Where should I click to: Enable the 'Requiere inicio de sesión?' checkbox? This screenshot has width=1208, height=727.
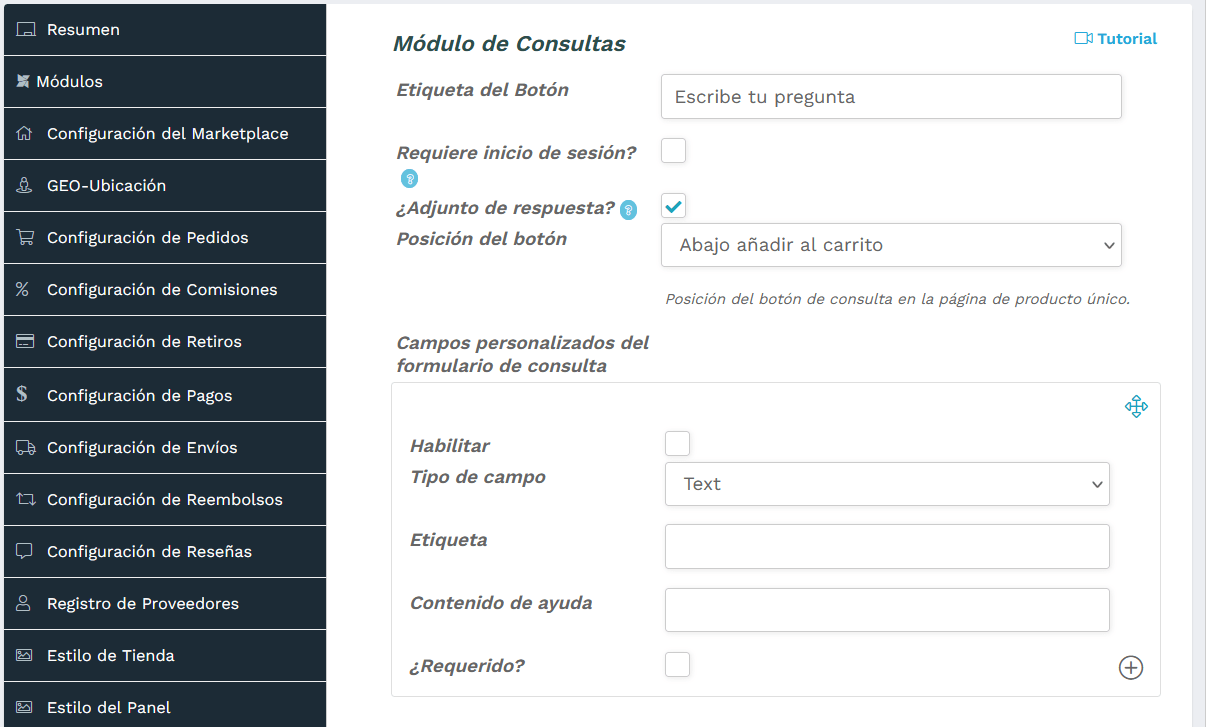[x=673, y=151]
